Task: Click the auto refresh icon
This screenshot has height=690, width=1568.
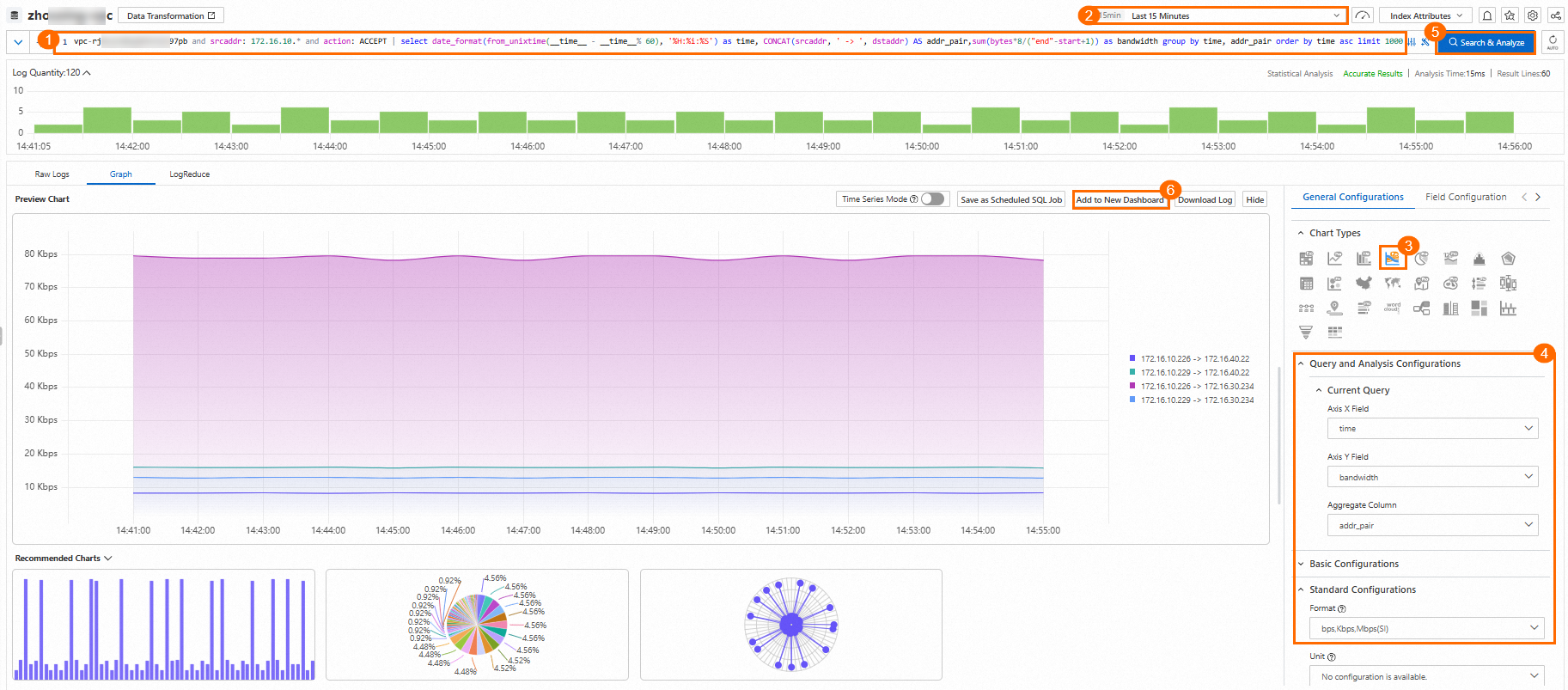Action: click(x=1553, y=41)
